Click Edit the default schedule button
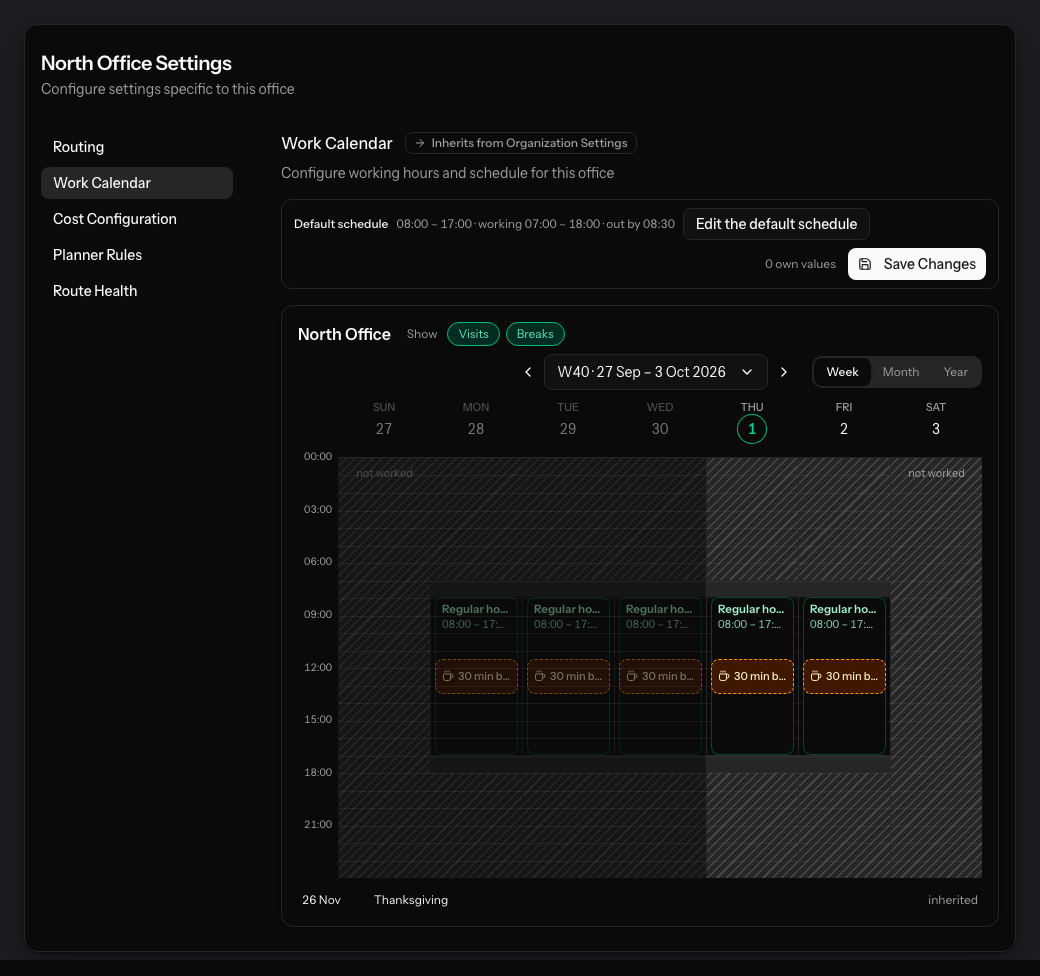 pyautogui.click(x=776, y=224)
